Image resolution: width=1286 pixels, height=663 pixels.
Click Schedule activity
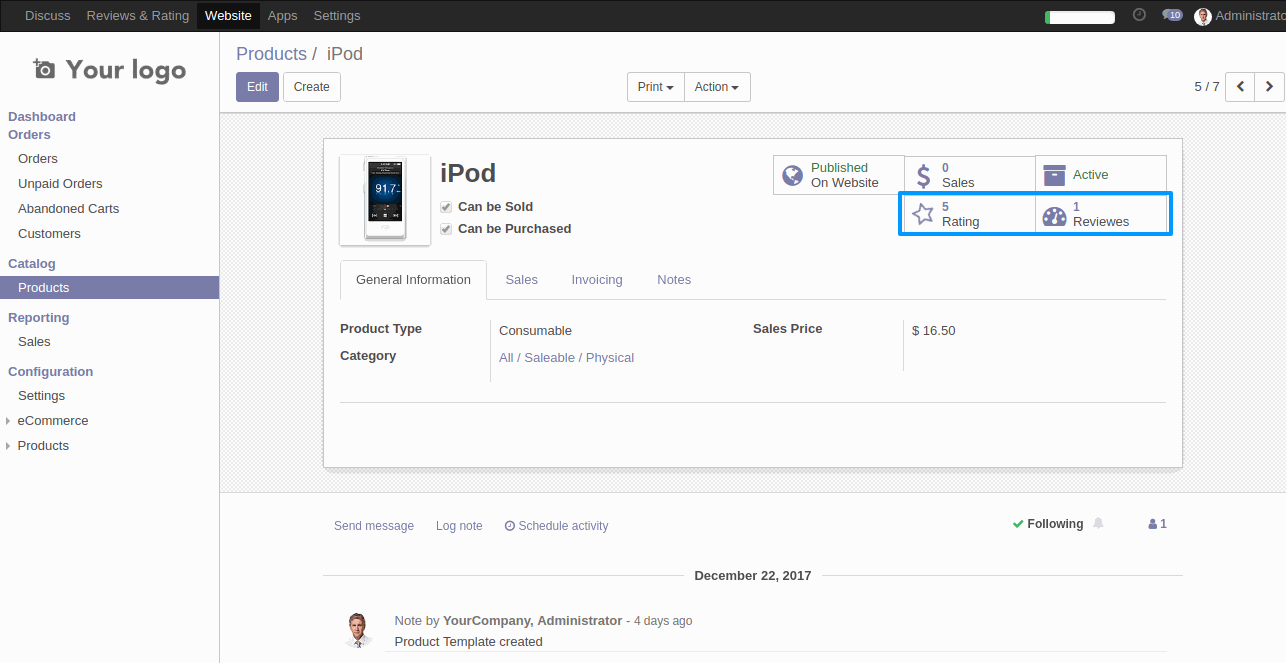point(557,526)
